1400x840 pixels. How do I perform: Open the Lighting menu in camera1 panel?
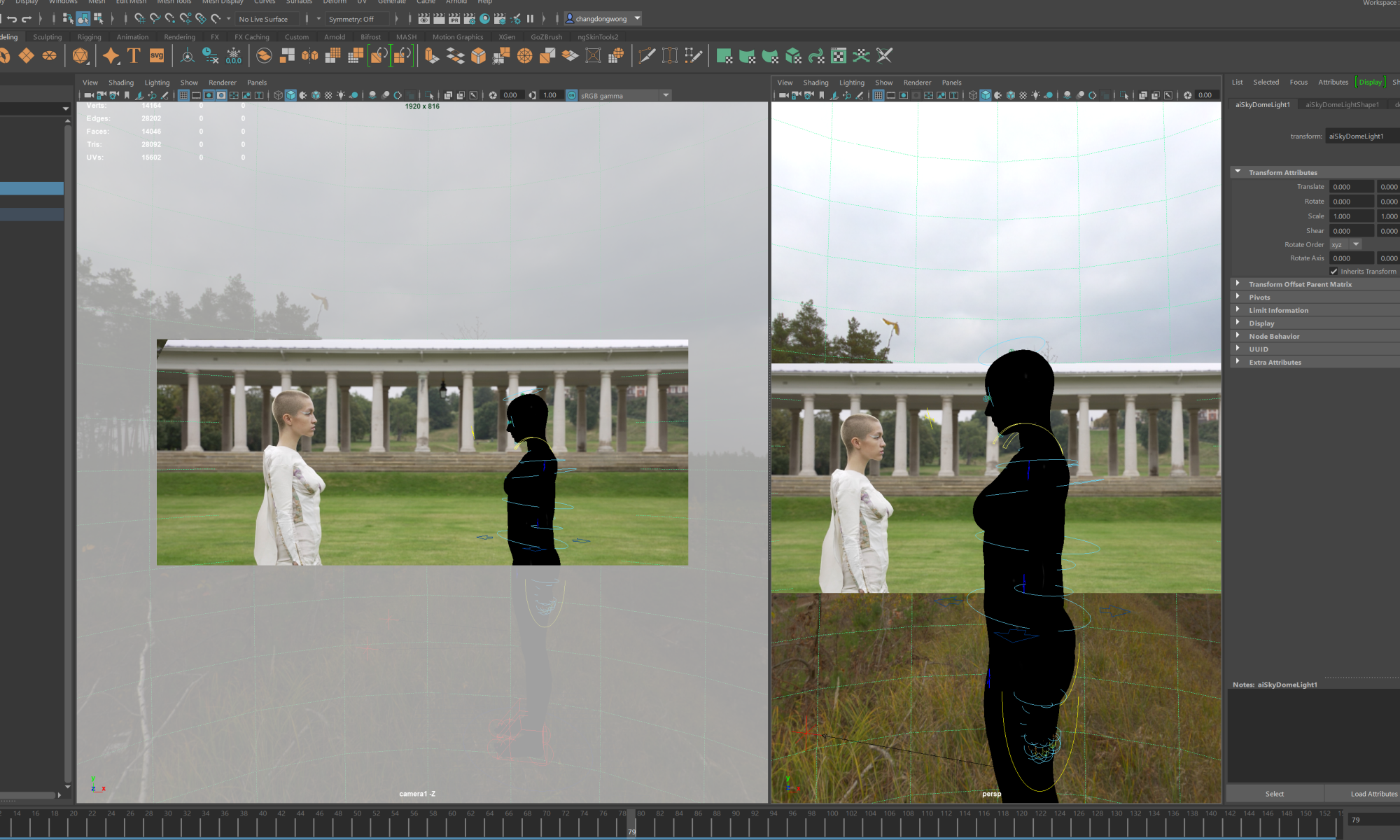[x=157, y=83]
